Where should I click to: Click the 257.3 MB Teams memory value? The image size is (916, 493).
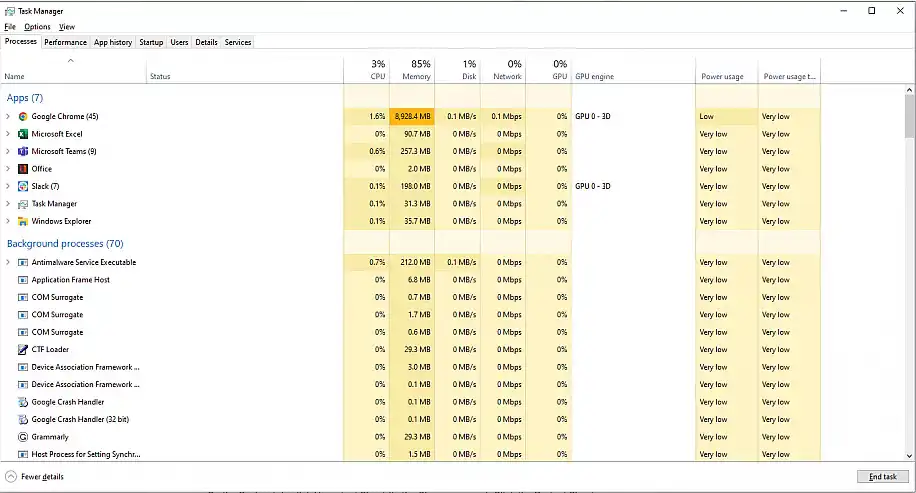click(x=415, y=151)
